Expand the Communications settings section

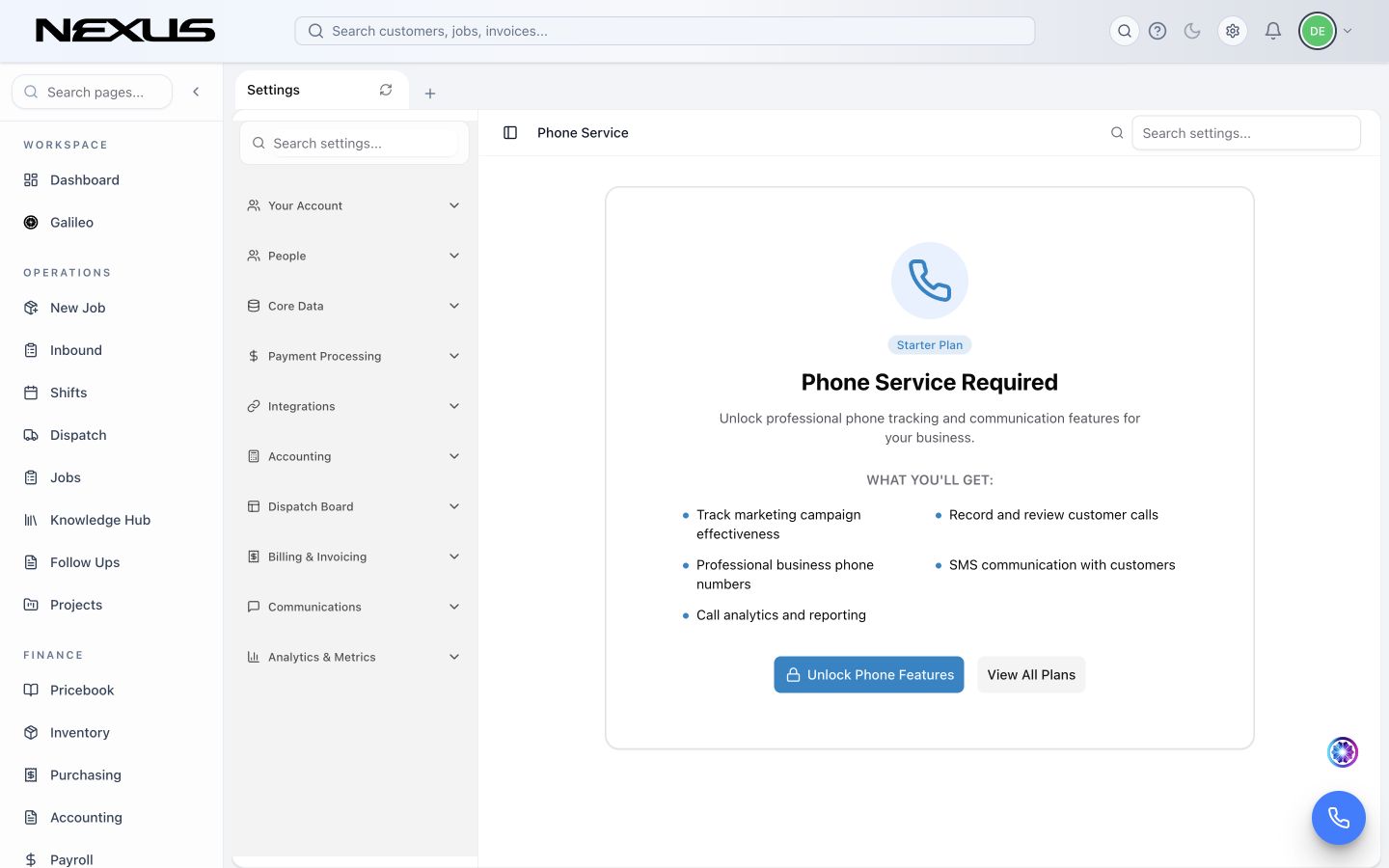coord(354,607)
